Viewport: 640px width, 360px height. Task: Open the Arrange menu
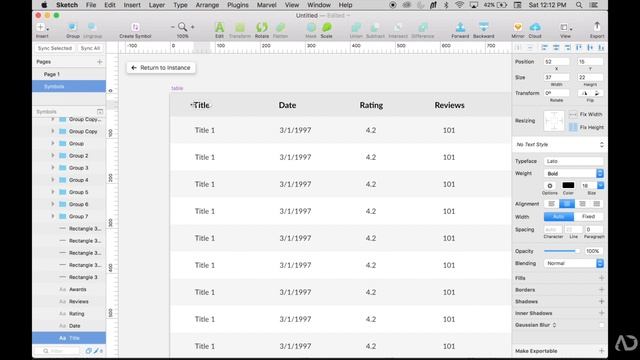207,5
